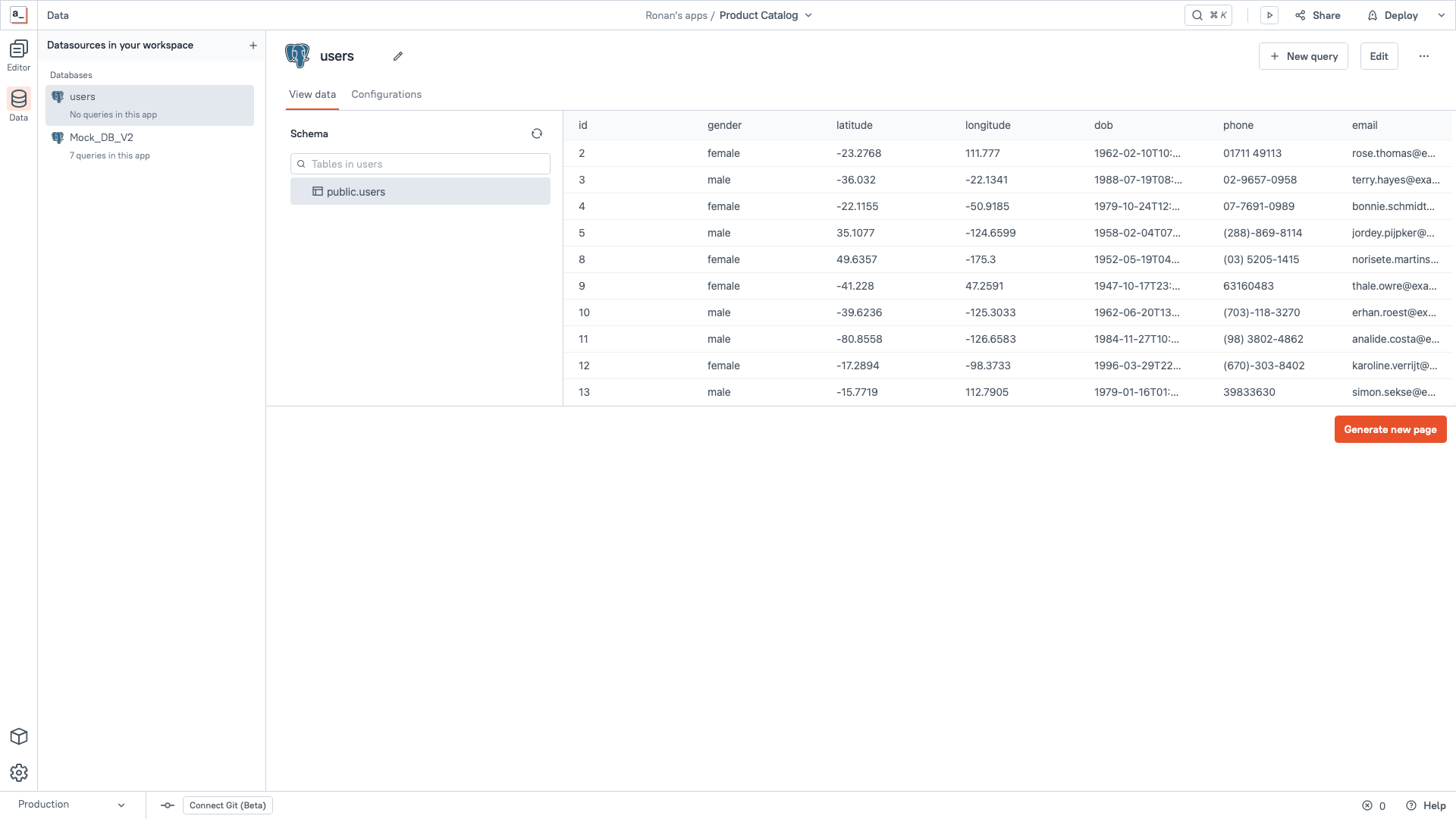
Task: Click the Appsmith logo home icon
Action: pyautogui.click(x=19, y=15)
